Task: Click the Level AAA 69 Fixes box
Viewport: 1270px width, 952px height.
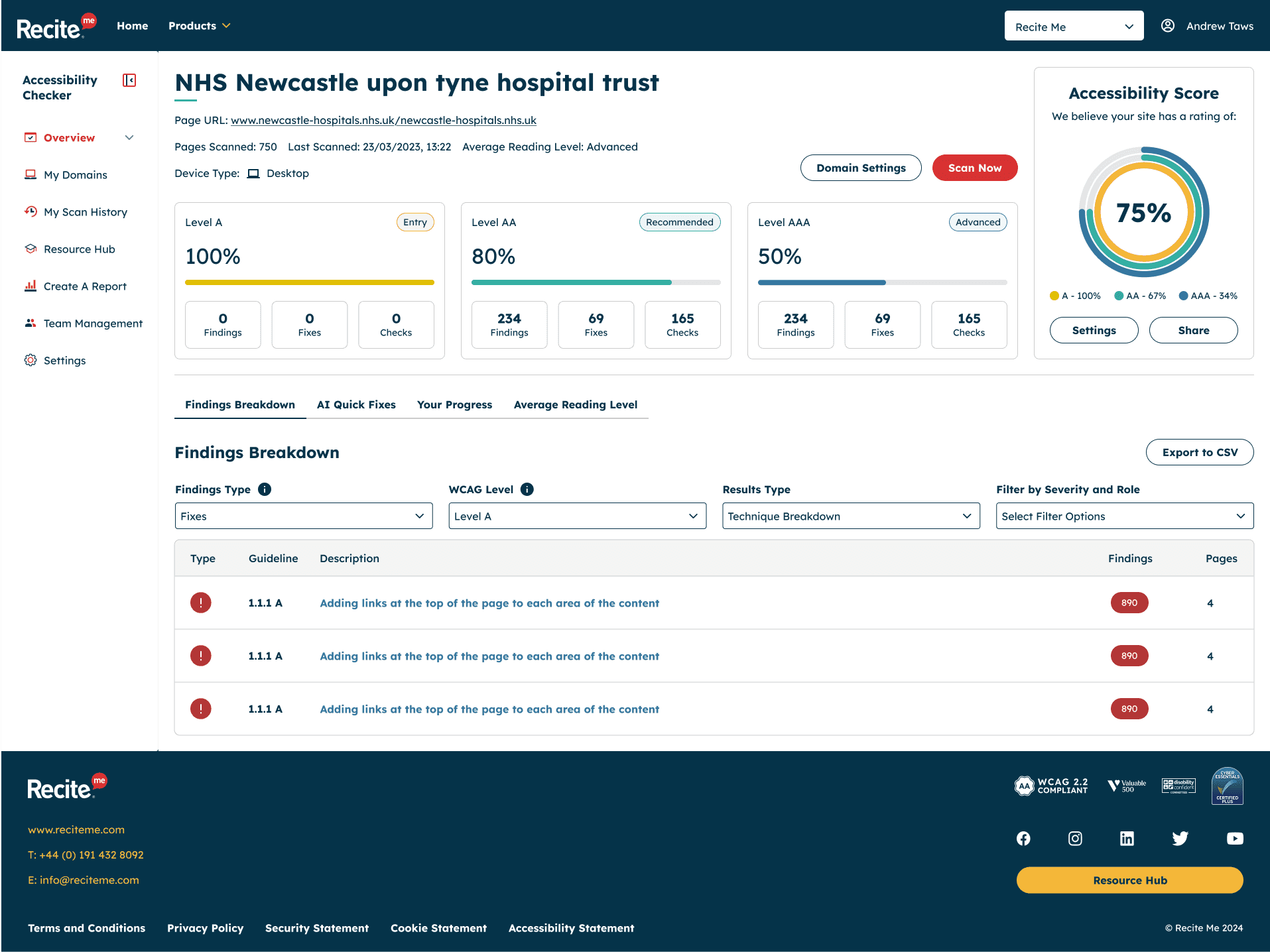Action: click(x=883, y=325)
